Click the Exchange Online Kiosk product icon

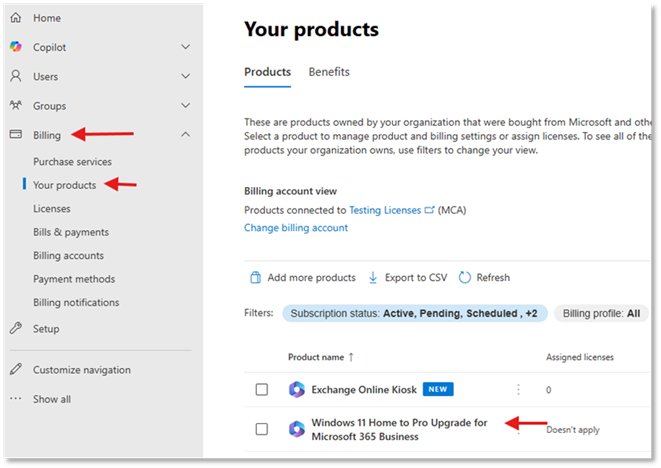click(297, 389)
